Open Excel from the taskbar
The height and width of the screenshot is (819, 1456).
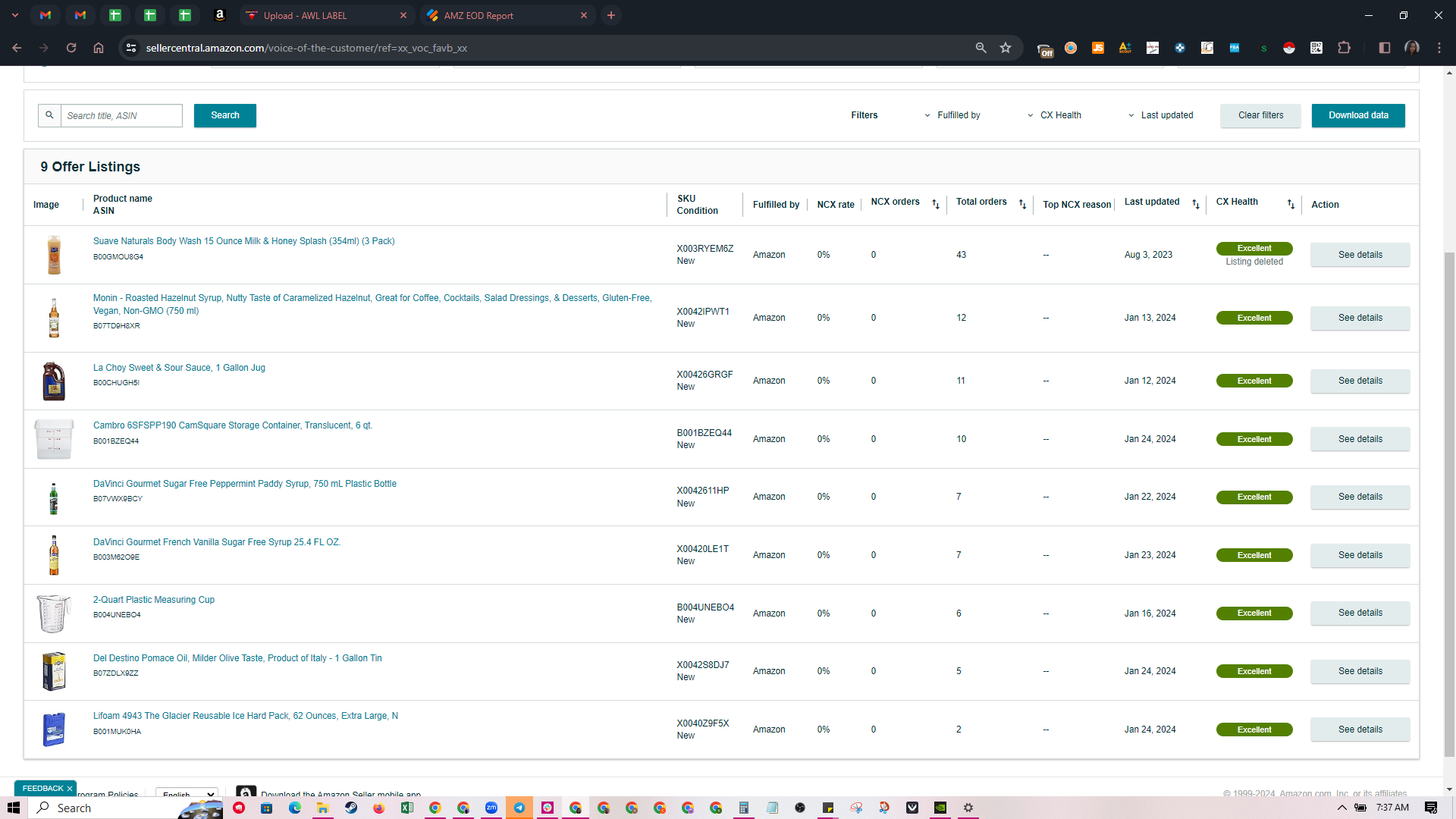[407, 808]
